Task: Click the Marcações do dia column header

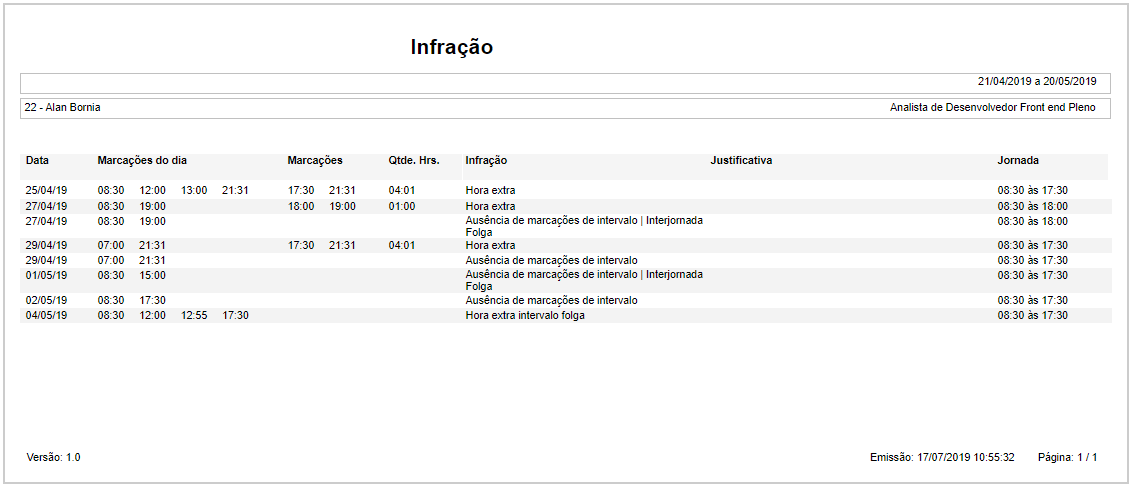Action: pyautogui.click(x=142, y=160)
